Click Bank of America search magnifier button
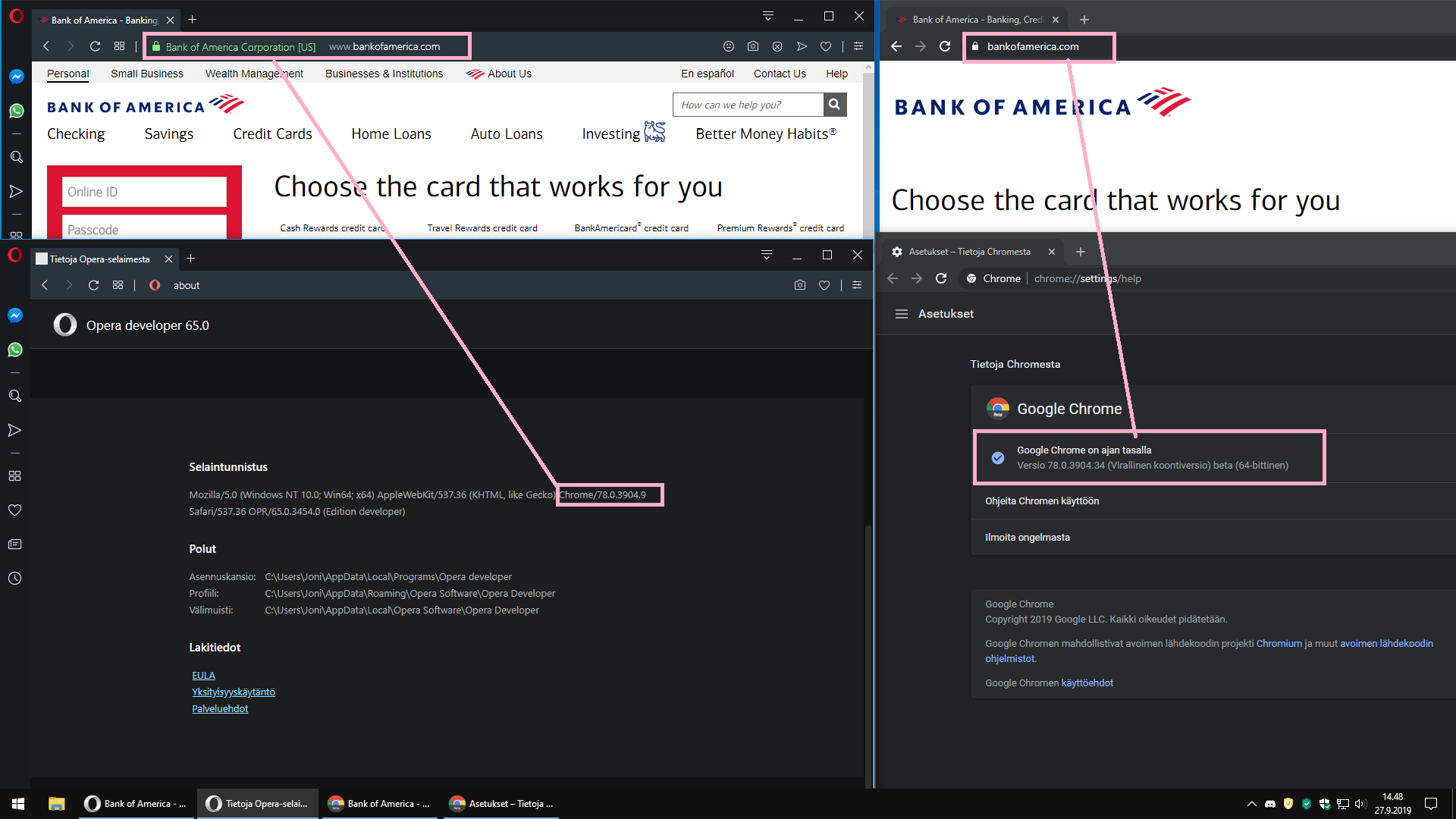The height and width of the screenshot is (819, 1456). (834, 105)
